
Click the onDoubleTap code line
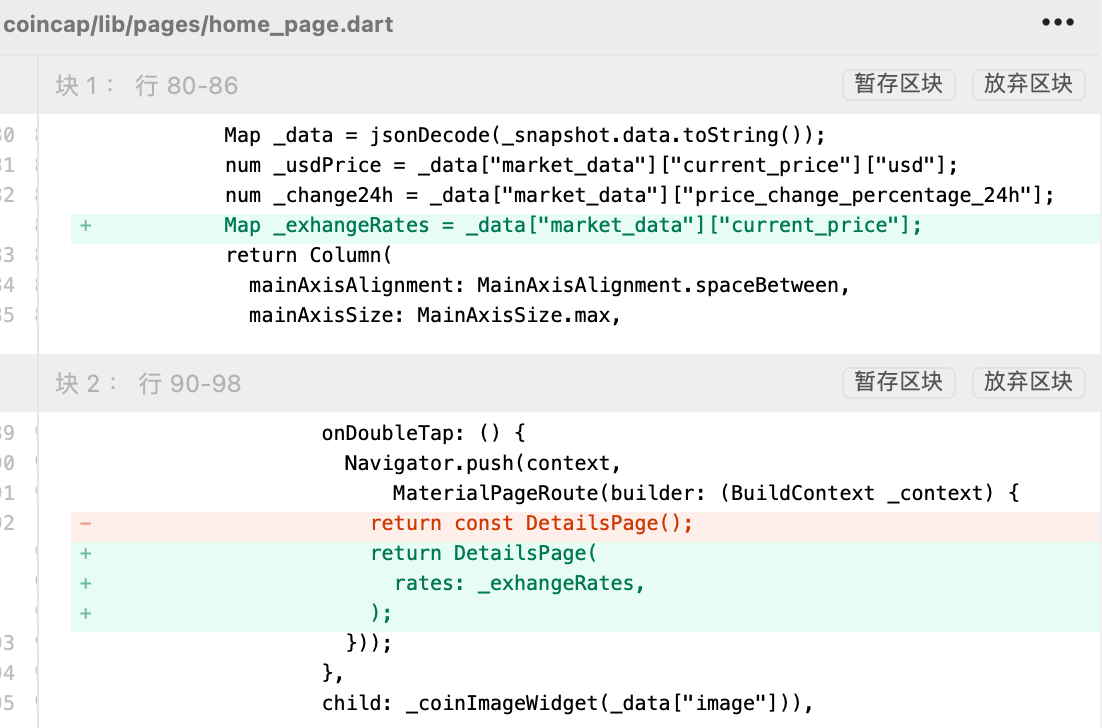(423, 434)
